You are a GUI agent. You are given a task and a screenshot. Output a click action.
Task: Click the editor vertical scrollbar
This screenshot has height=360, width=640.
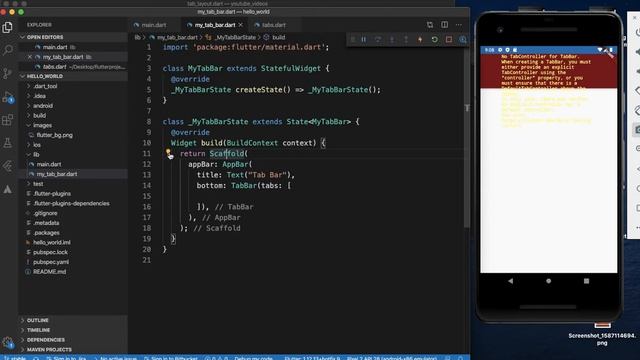[x=467, y=135]
